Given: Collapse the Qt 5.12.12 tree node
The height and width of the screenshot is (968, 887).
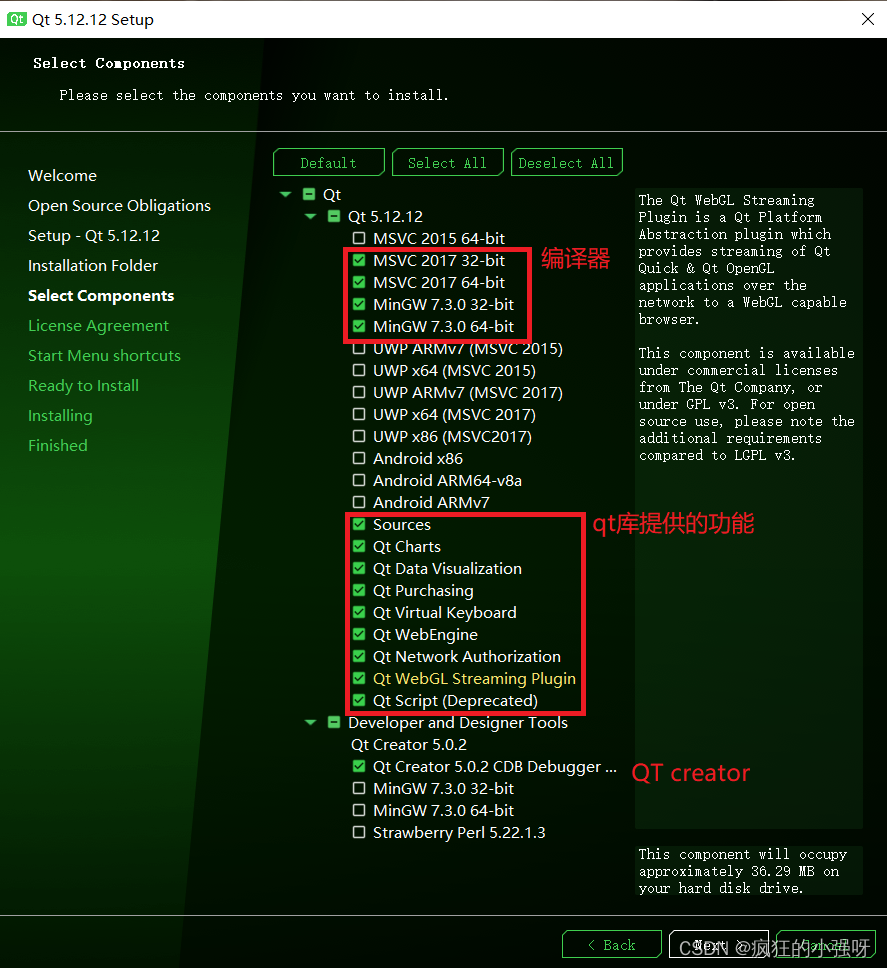Looking at the screenshot, I should click(310, 217).
